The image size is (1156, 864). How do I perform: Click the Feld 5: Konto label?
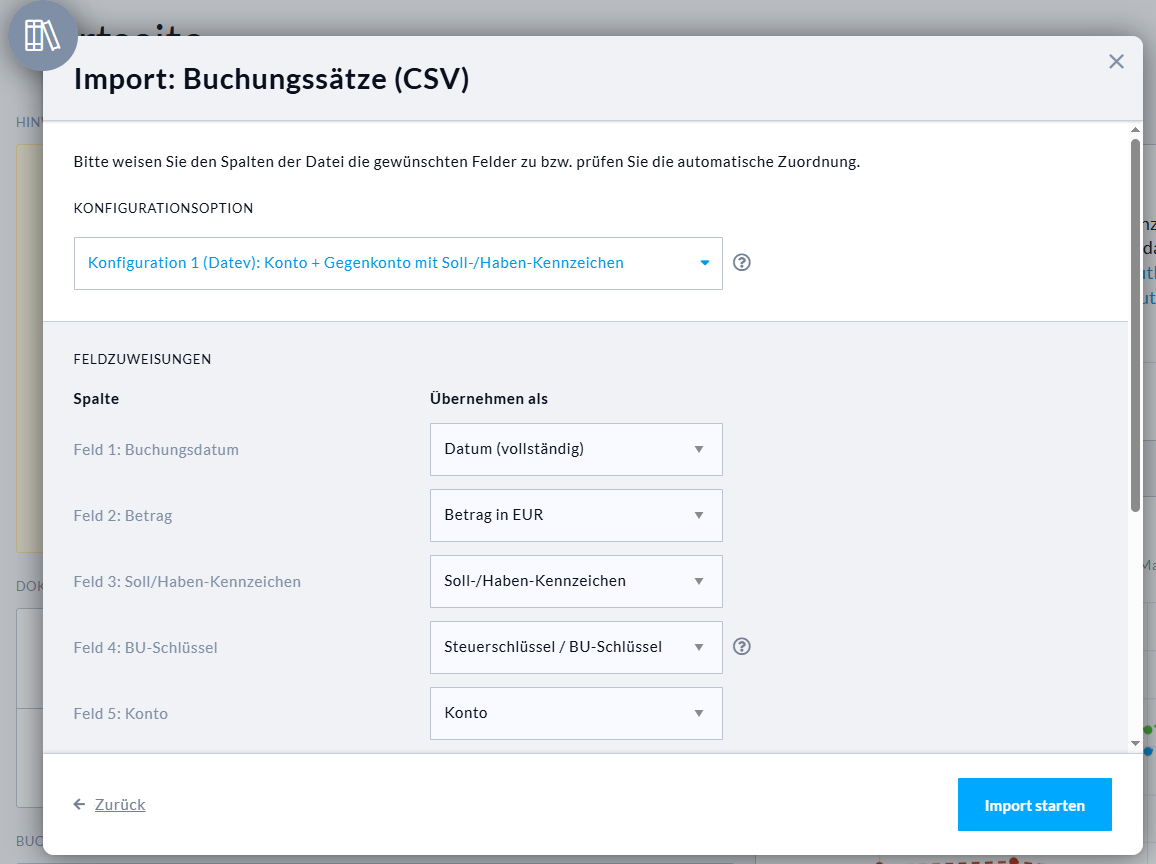click(121, 714)
